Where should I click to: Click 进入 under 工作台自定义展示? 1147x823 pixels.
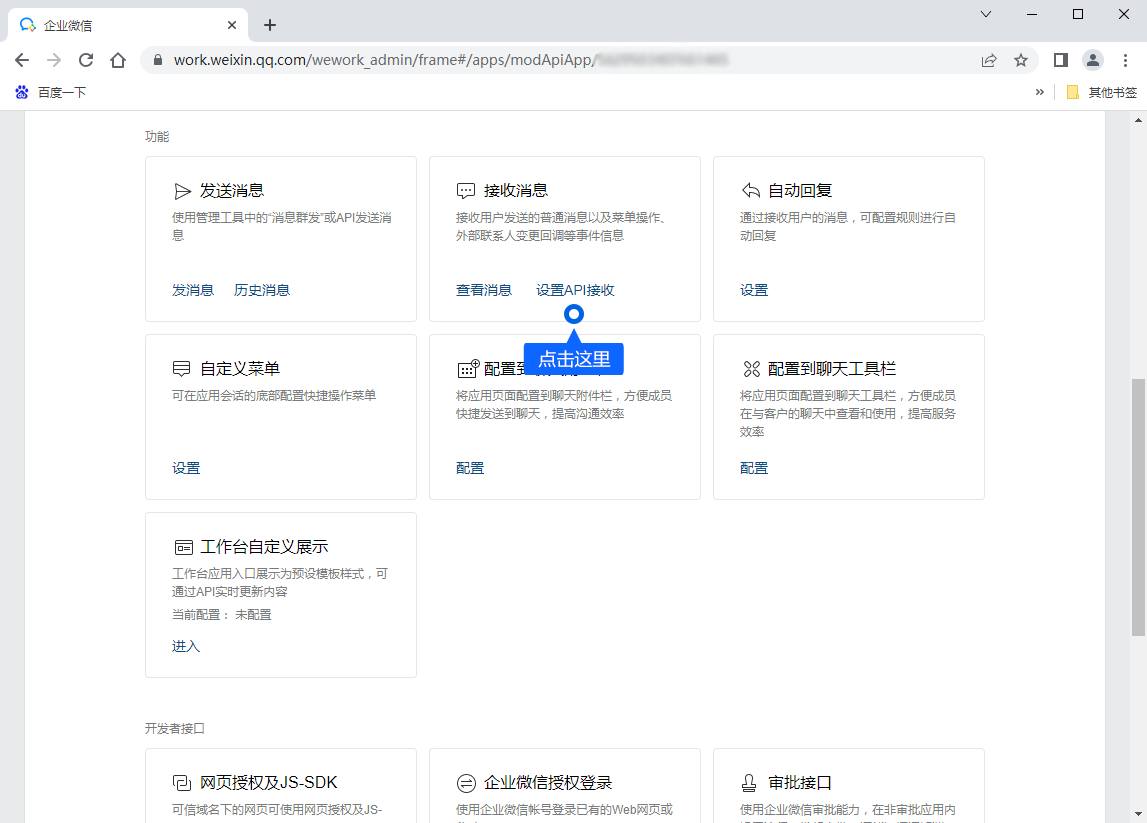point(186,646)
